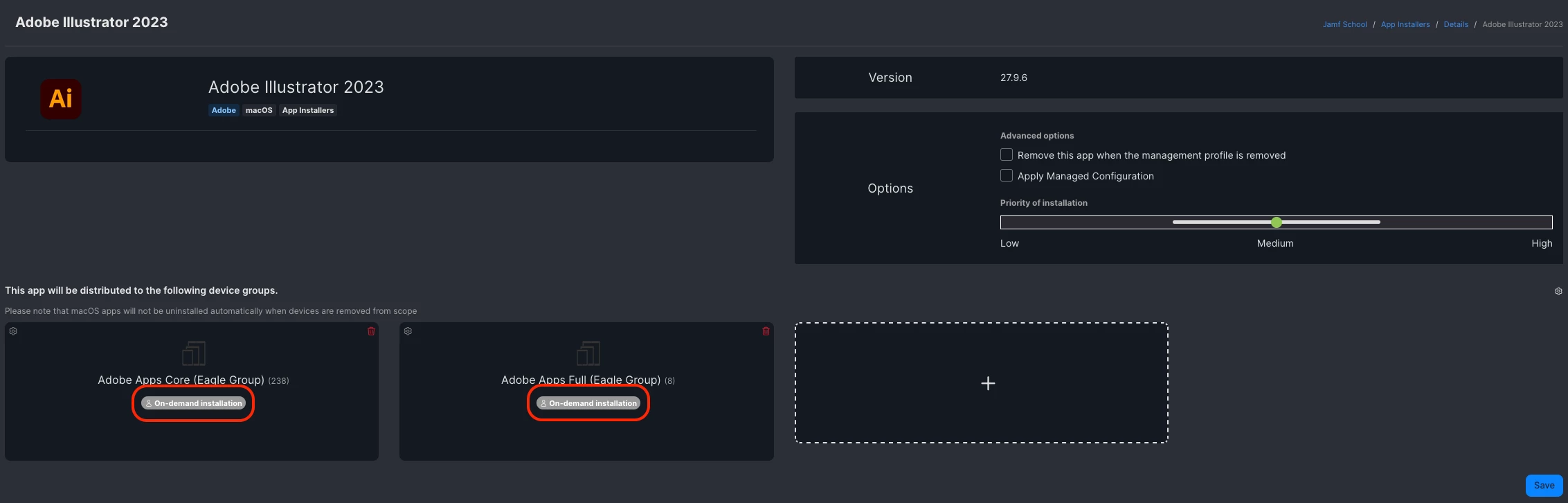1568x503 pixels.
Task: Click On-demand installation badge for Apps Full
Action: (588, 403)
